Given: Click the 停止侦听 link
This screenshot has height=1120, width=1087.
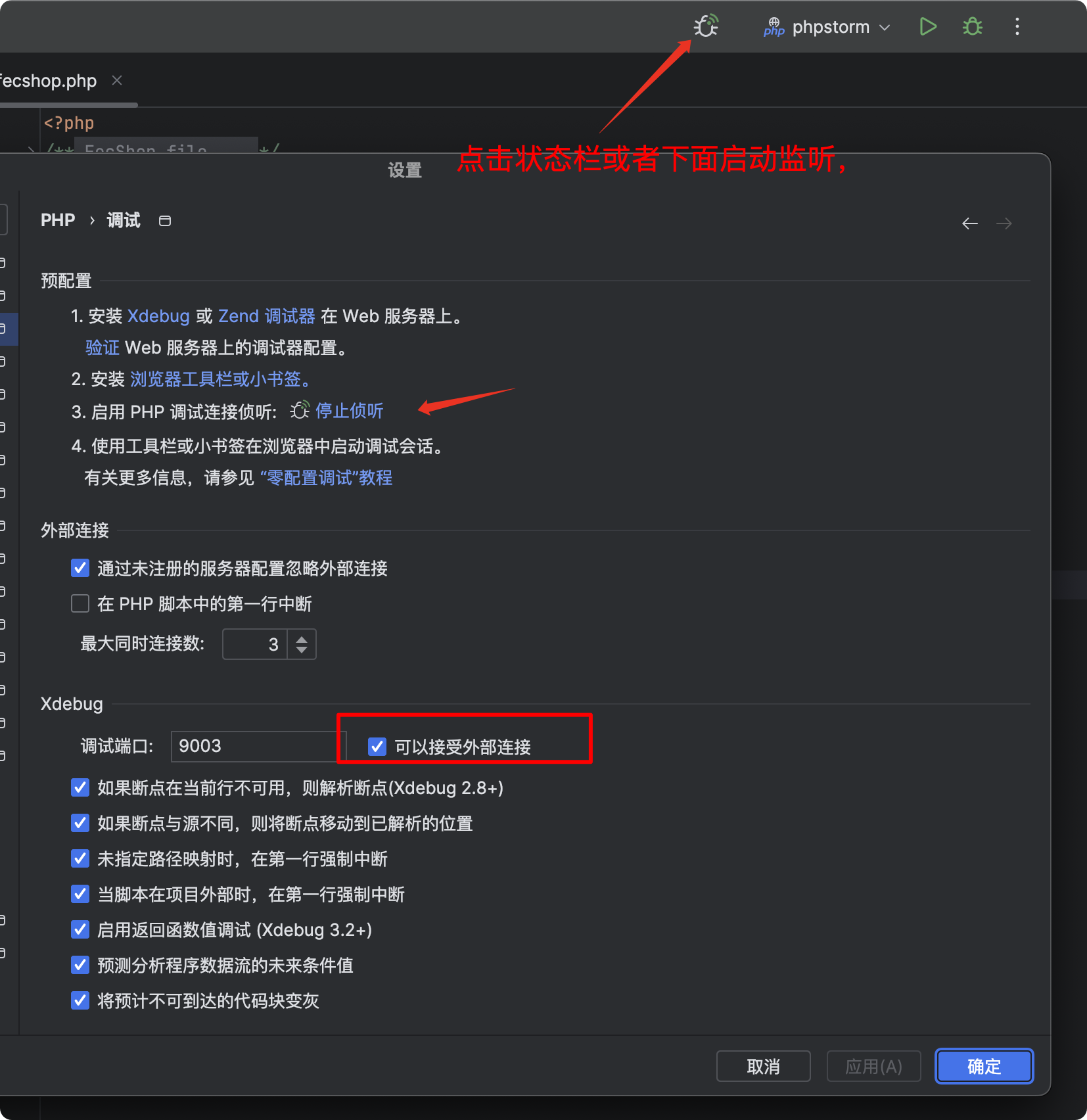Looking at the screenshot, I should (x=349, y=411).
